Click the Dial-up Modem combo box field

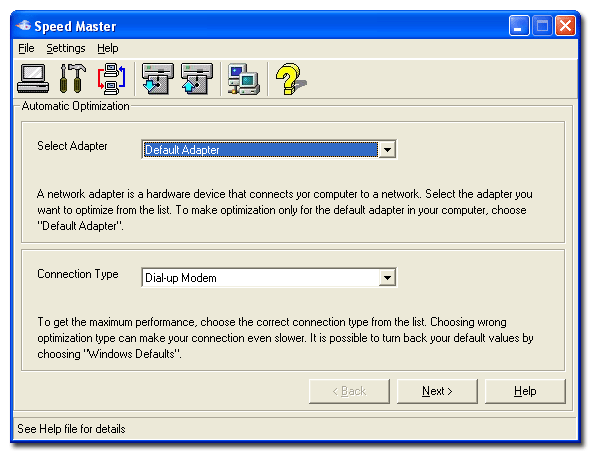point(269,278)
